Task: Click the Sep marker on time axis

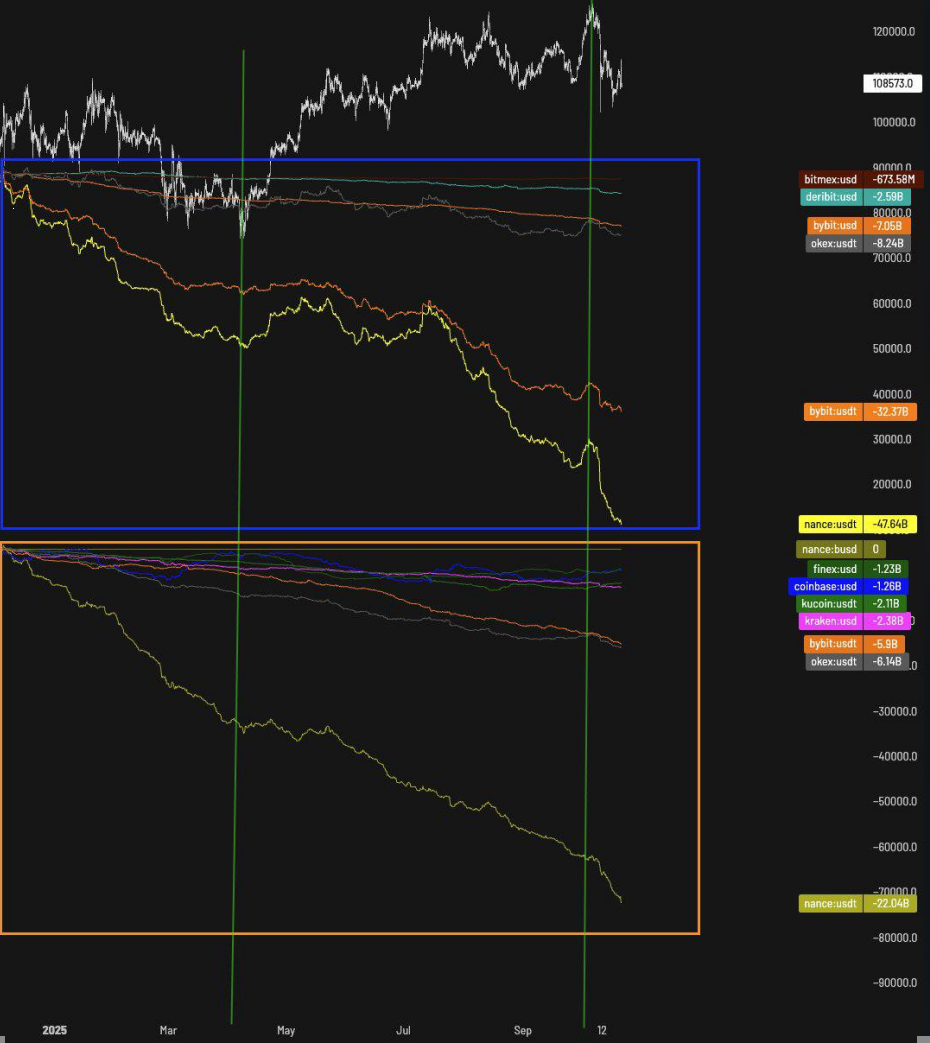Action: click(x=524, y=1029)
